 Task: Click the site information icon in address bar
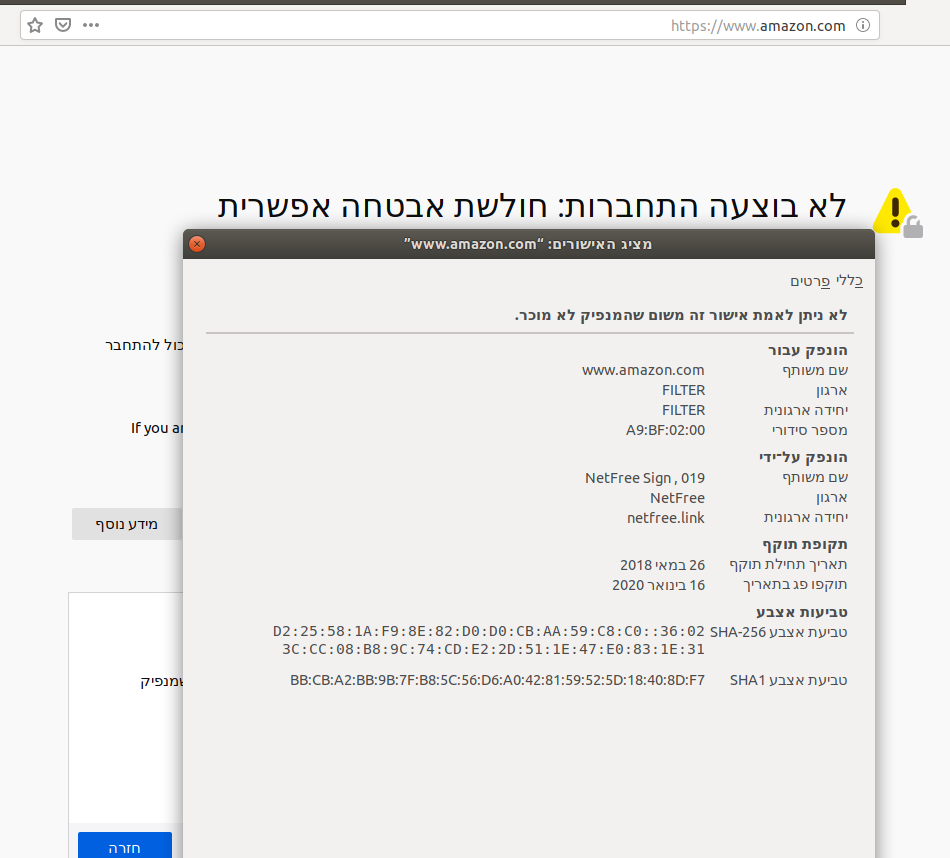point(862,25)
